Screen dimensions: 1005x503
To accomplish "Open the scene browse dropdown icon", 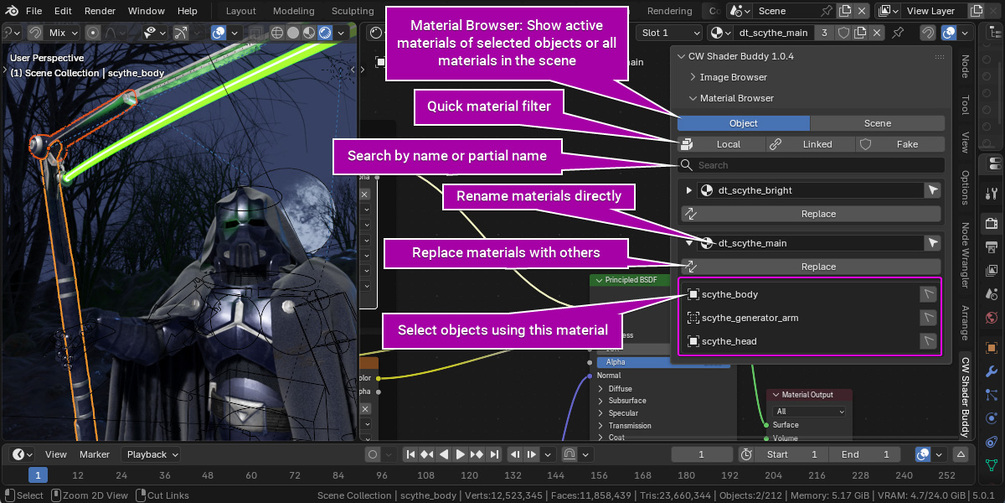I will coord(740,11).
